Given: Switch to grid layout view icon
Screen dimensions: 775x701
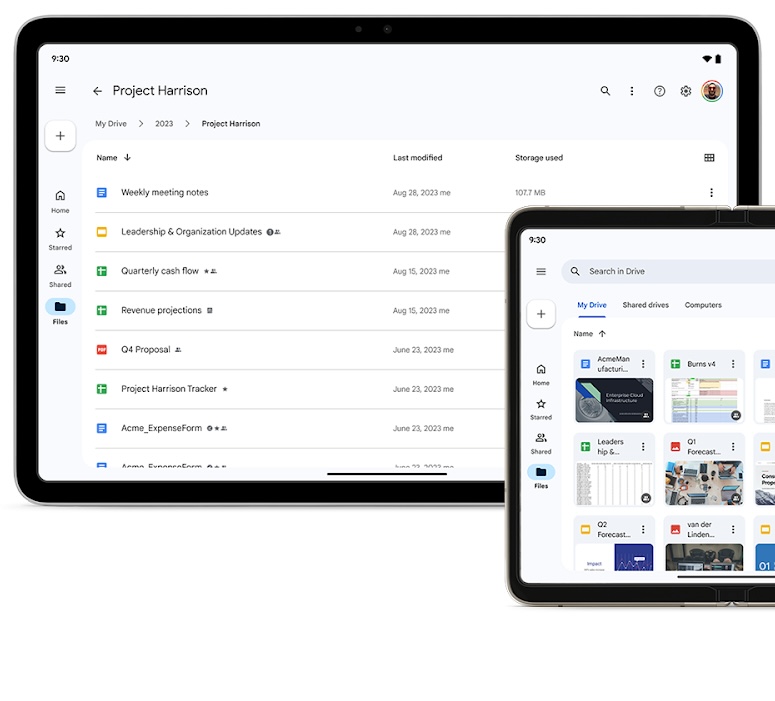Looking at the screenshot, I should click(x=709, y=158).
